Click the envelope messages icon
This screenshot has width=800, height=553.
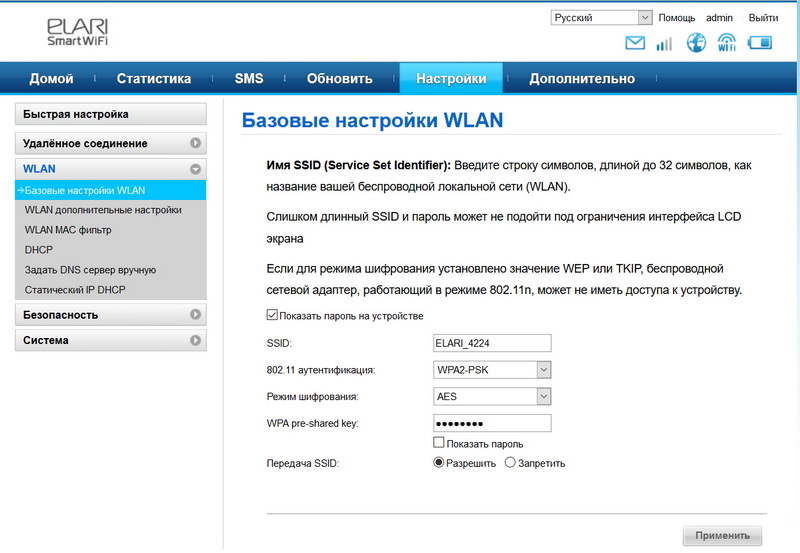(635, 43)
